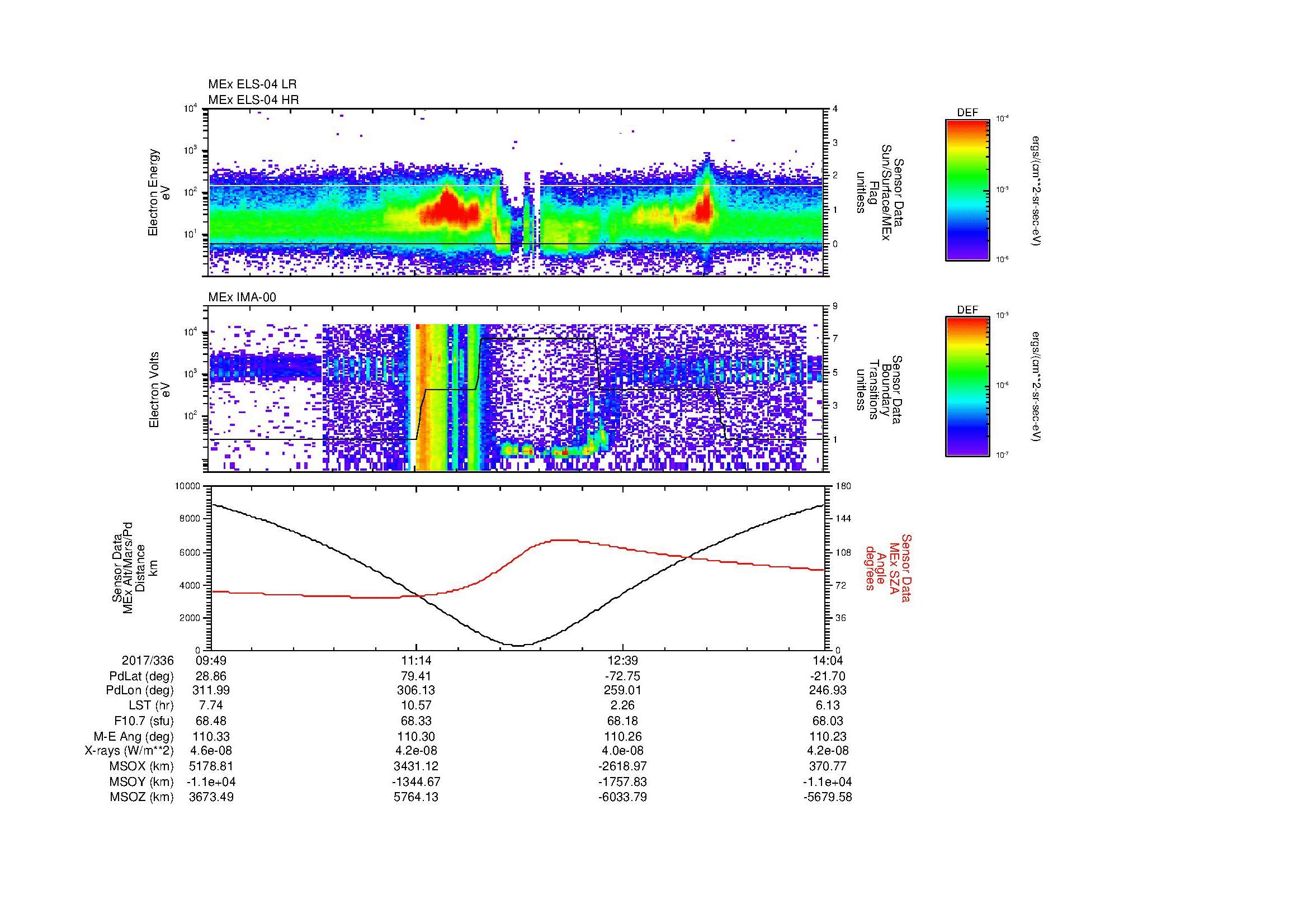Click M-E Ang value 110.33

tap(211, 736)
